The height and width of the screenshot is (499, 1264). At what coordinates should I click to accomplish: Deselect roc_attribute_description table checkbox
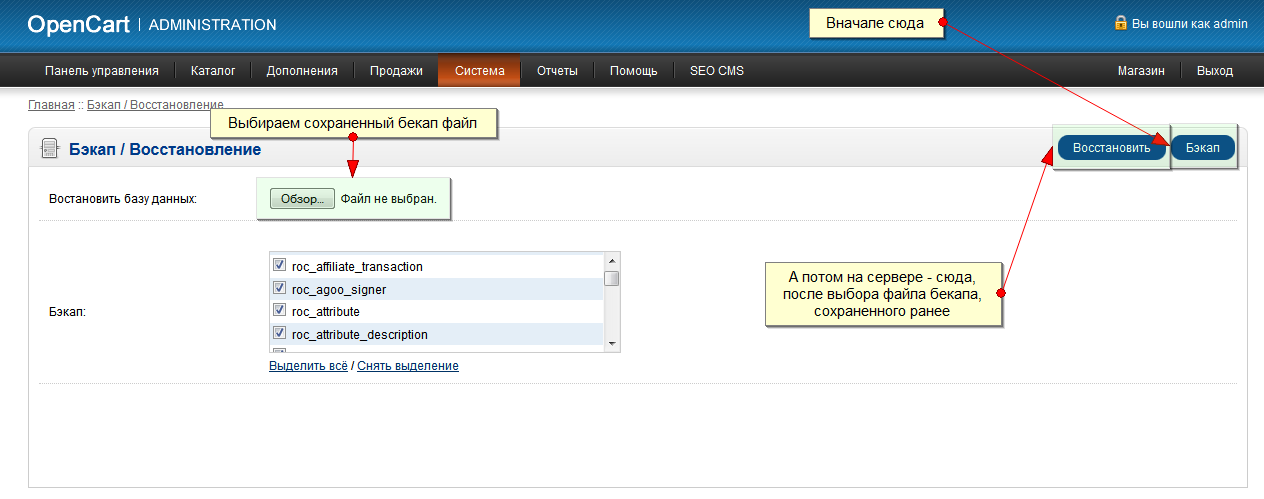click(280, 333)
